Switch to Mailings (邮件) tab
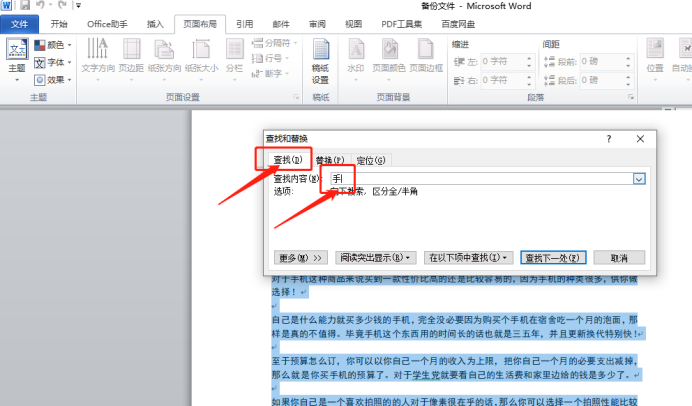 click(x=281, y=24)
